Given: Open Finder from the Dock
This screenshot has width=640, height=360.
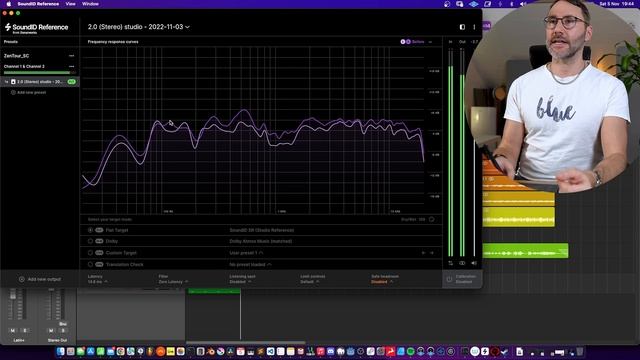Looking at the screenshot, I should (x=60, y=351).
